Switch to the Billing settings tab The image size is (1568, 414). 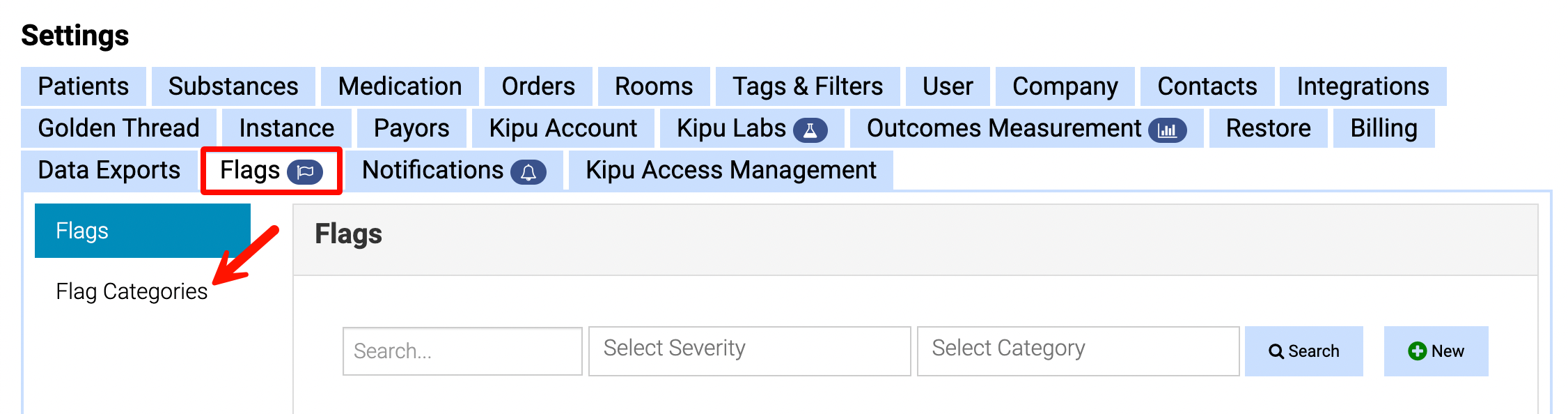[x=1381, y=128]
